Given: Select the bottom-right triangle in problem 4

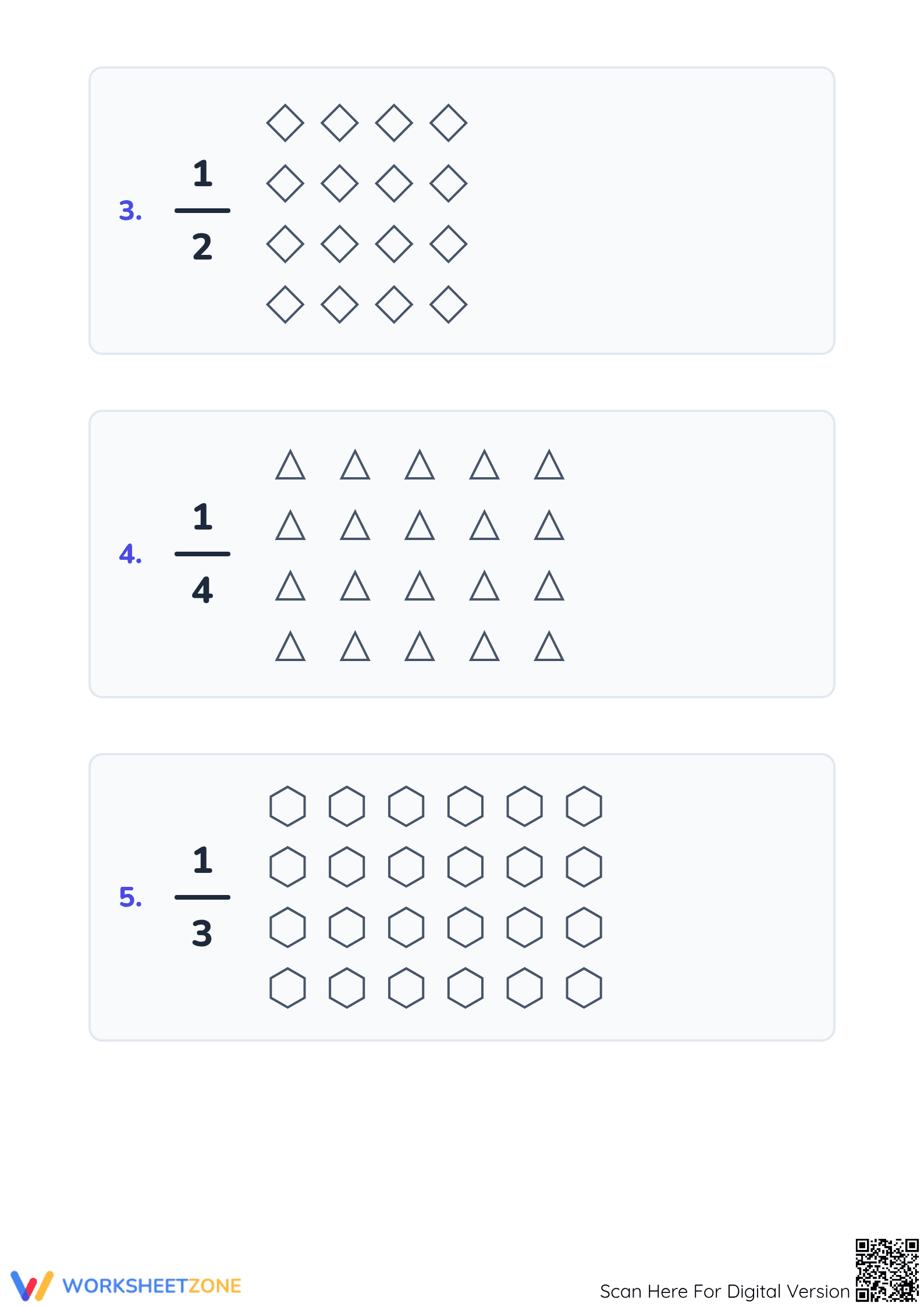Looking at the screenshot, I should tap(549, 646).
